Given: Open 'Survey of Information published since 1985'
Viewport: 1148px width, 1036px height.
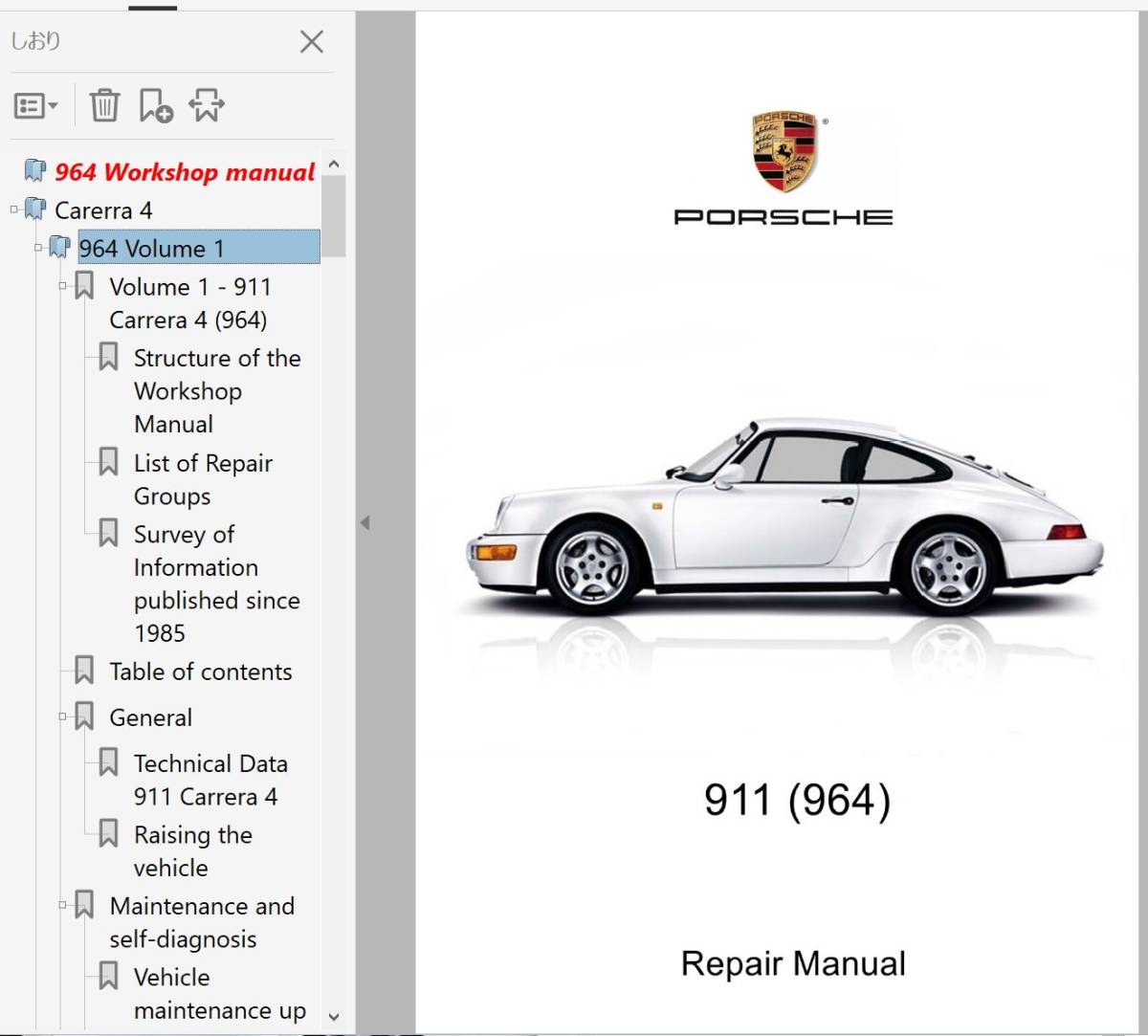Looking at the screenshot, I should (x=216, y=584).
